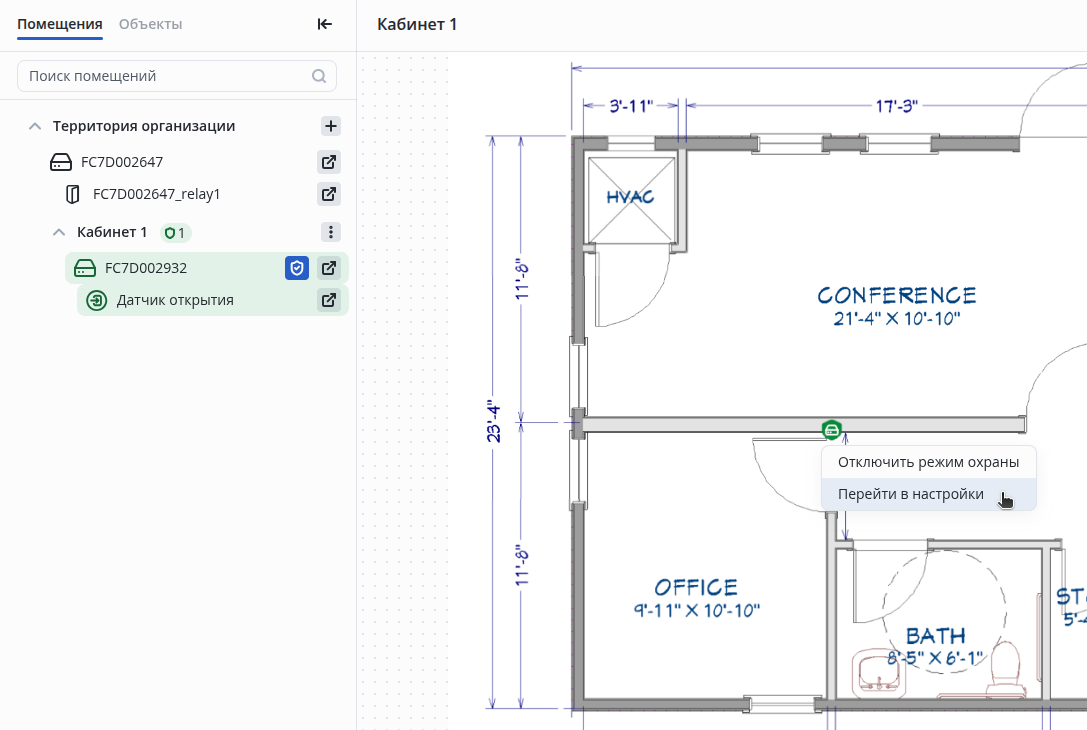This screenshot has width=1087, height=730.
Task: Click the search magnifier icon
Action: [x=319, y=76]
